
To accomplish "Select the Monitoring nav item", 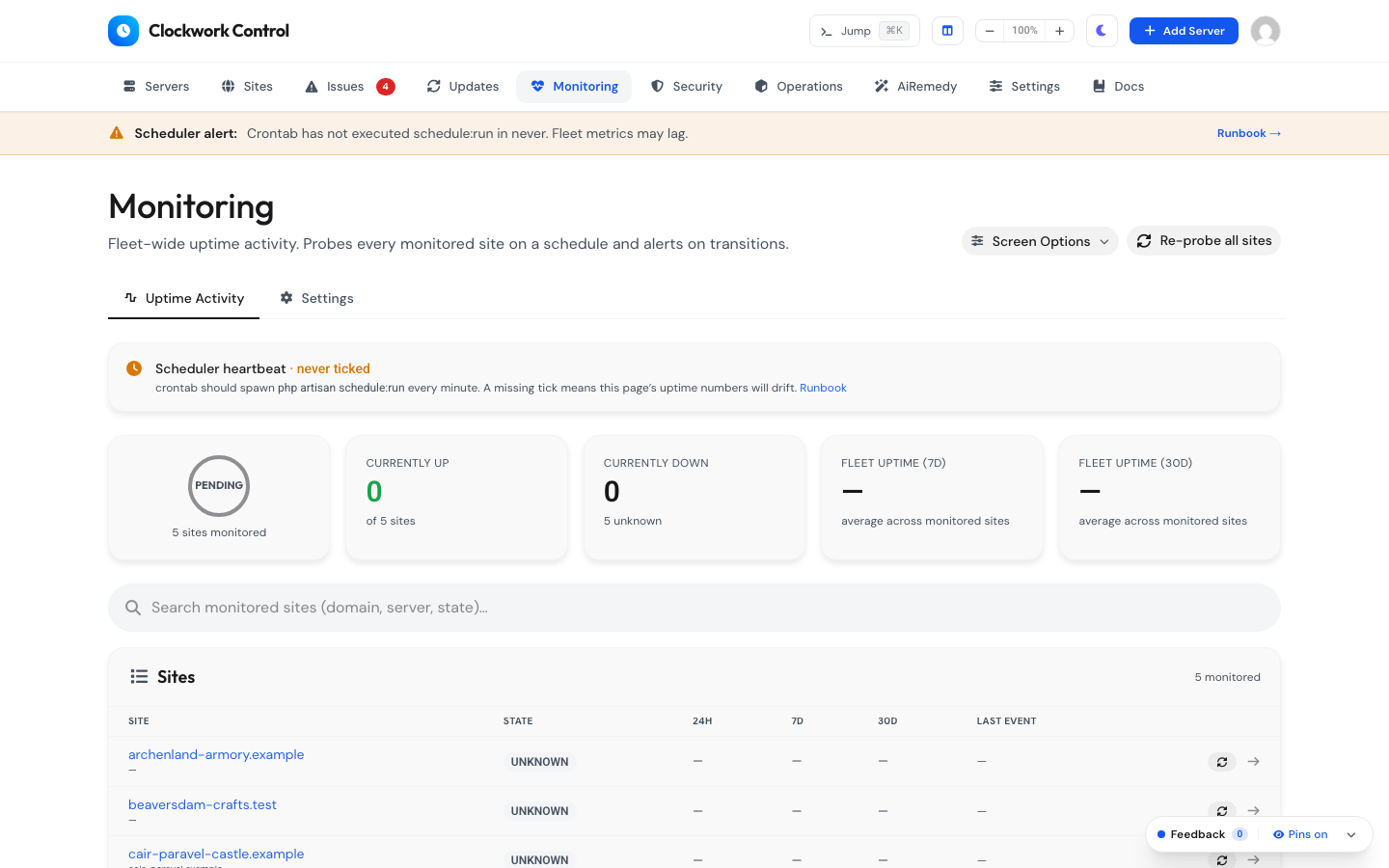I will click(x=574, y=87).
